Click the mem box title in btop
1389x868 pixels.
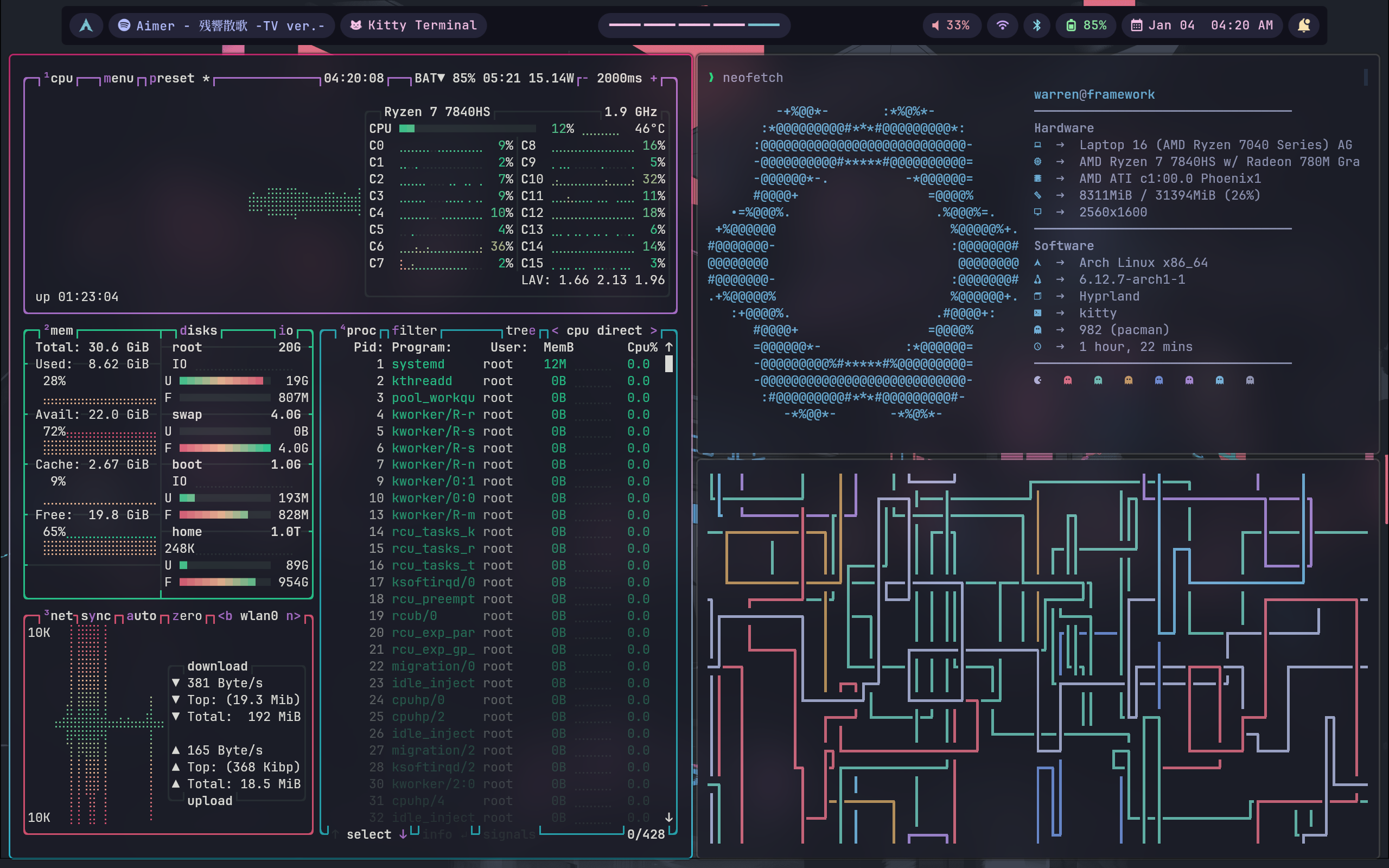pyautogui.click(x=59, y=331)
